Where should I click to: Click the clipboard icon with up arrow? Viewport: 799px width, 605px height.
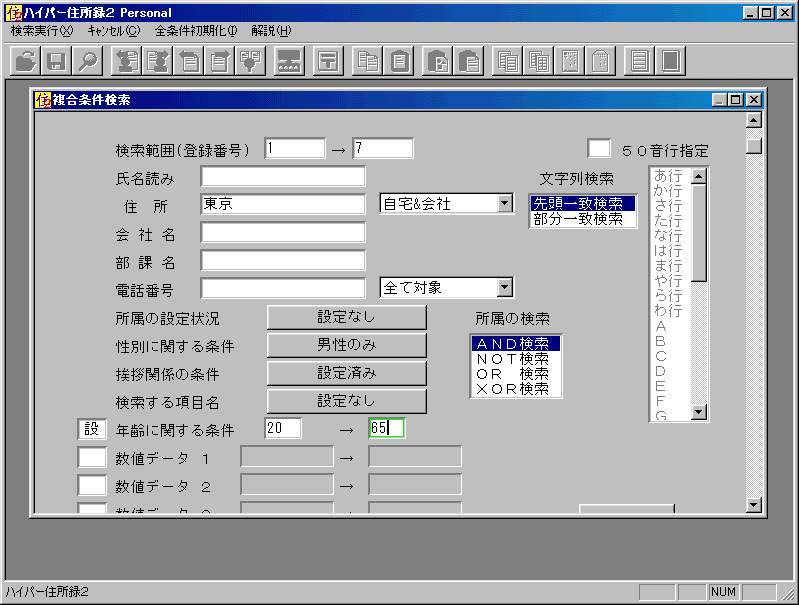coord(437,61)
